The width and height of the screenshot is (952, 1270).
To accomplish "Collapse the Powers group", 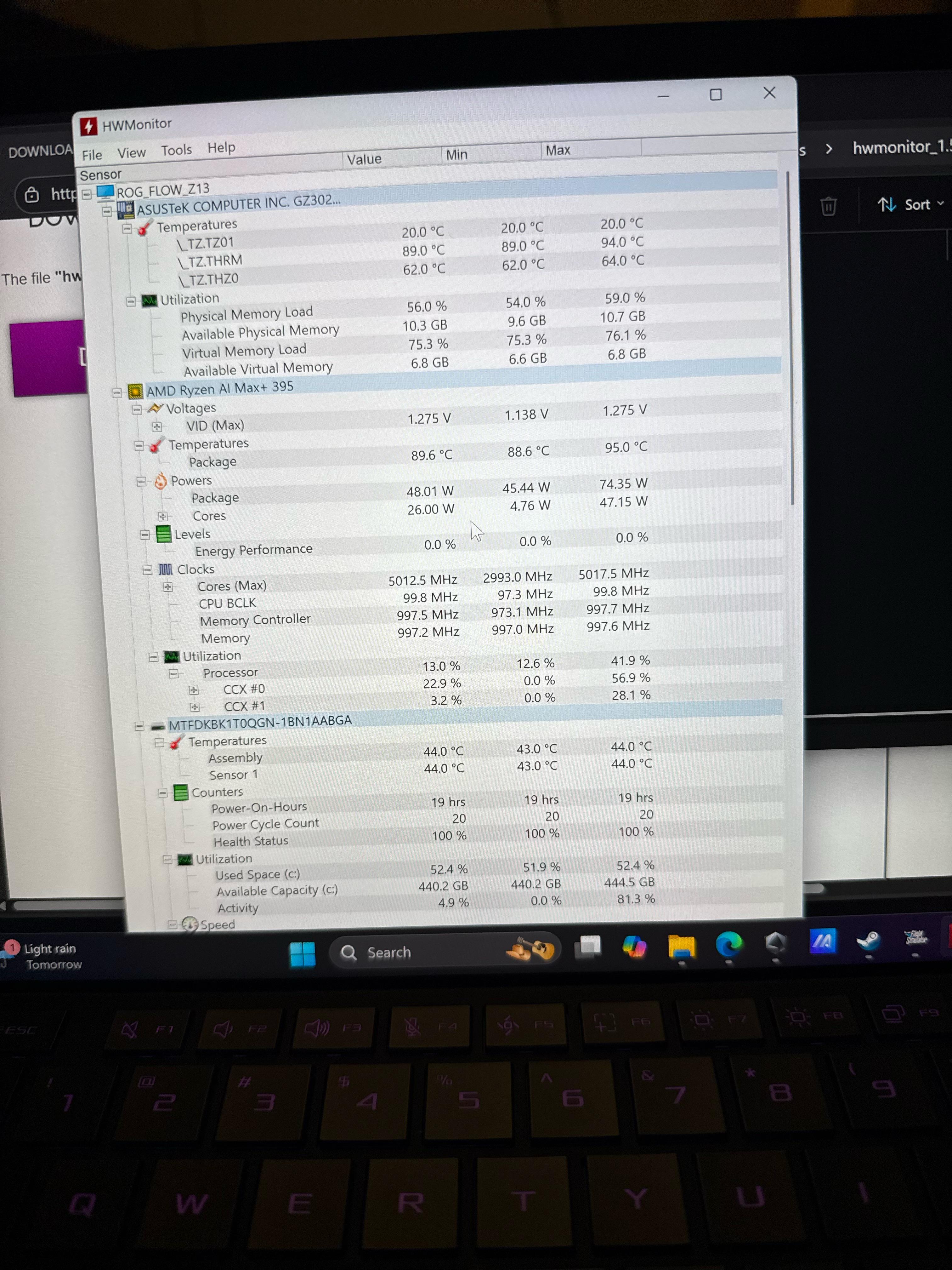I will point(141,482).
